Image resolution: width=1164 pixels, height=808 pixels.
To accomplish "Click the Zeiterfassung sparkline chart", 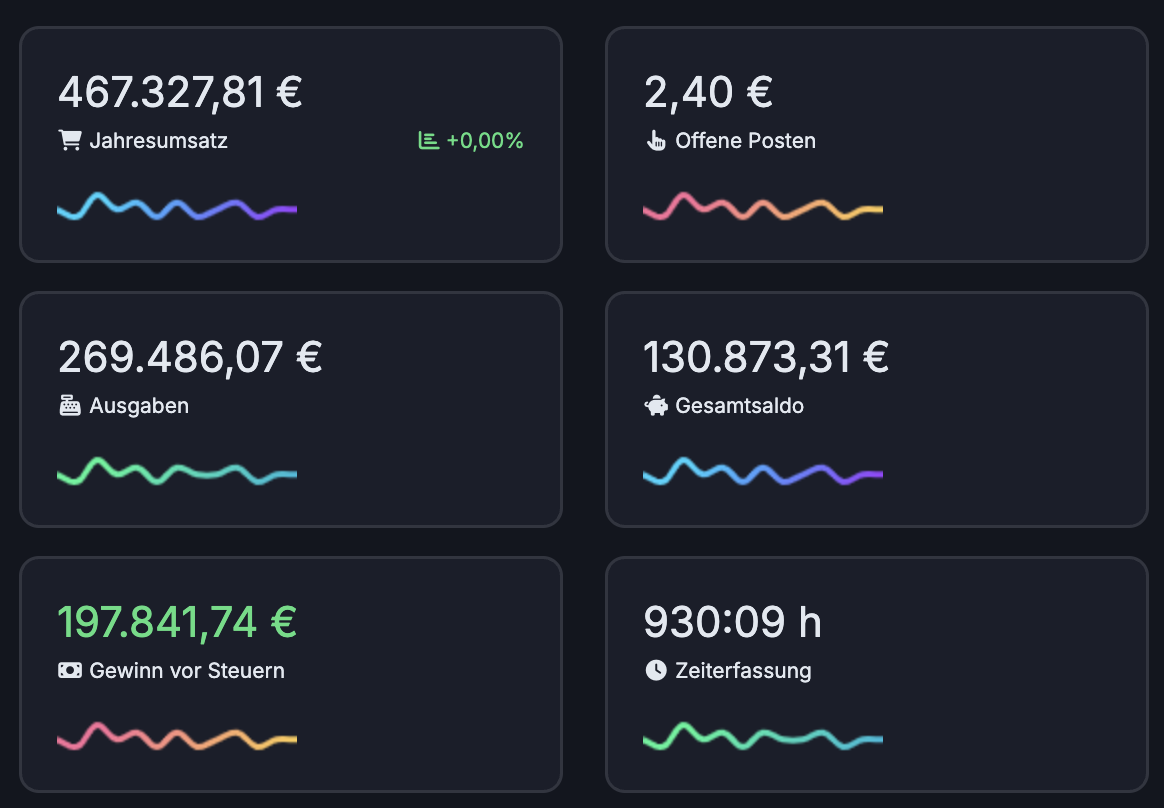I will 762,738.
